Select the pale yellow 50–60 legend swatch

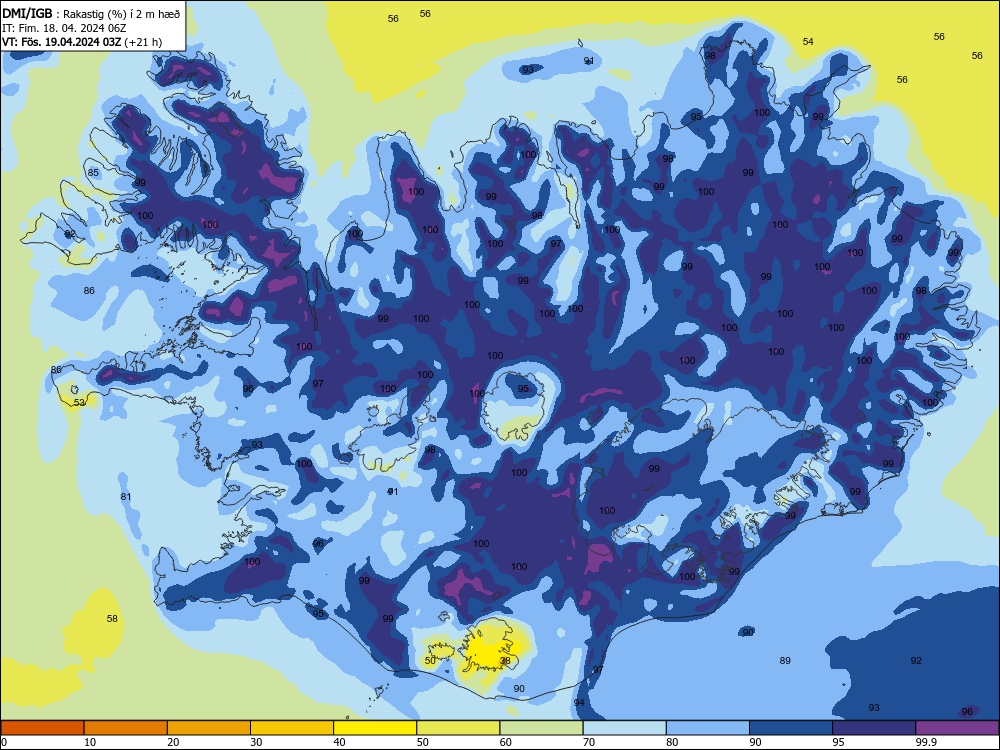pos(458,728)
